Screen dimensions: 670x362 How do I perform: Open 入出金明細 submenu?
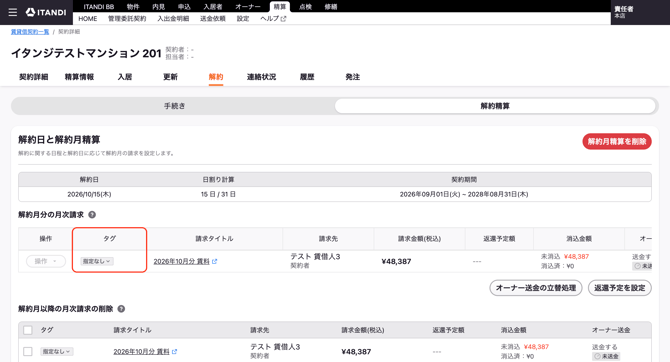(173, 19)
